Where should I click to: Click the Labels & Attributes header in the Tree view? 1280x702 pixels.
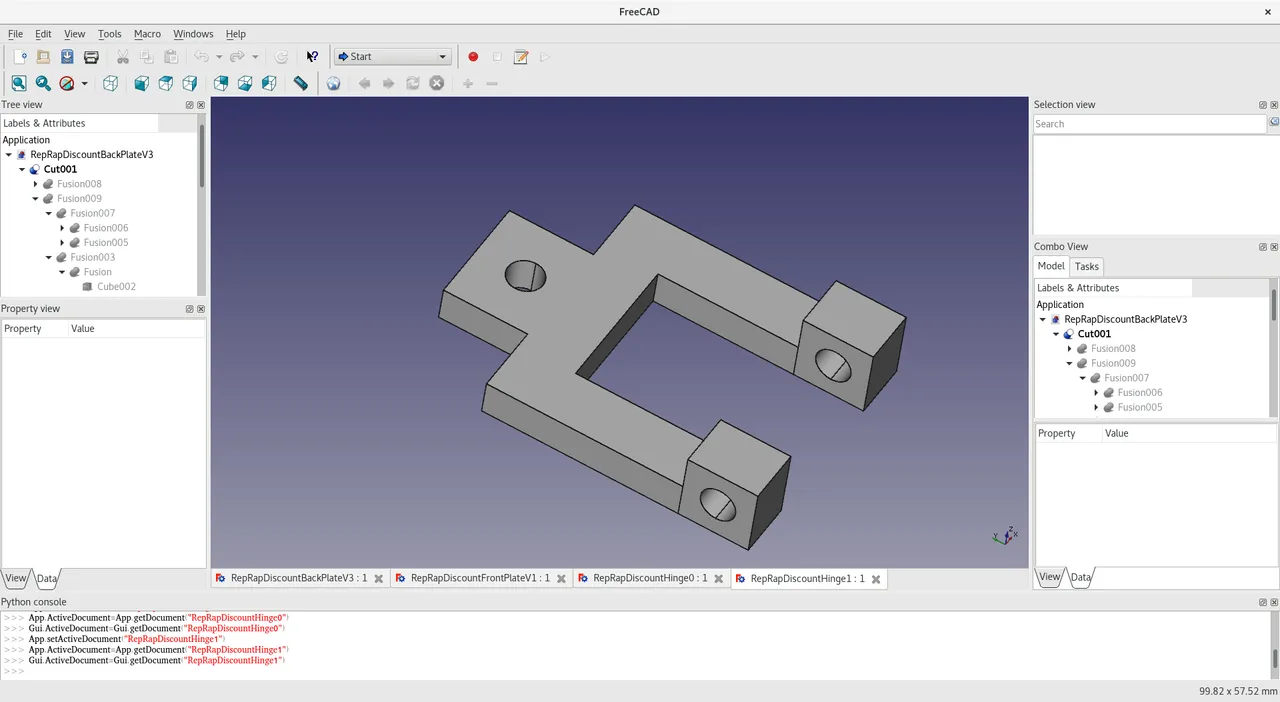tap(80, 123)
